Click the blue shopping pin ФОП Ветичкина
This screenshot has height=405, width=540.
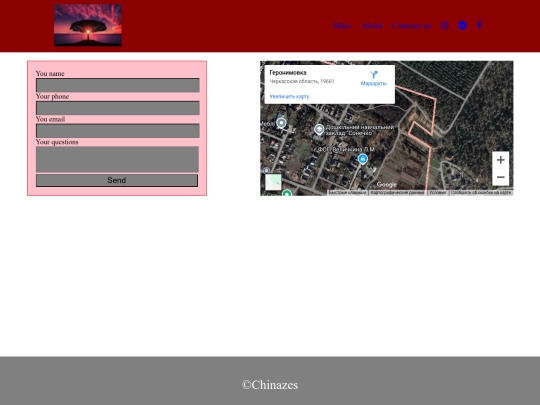click(362, 159)
